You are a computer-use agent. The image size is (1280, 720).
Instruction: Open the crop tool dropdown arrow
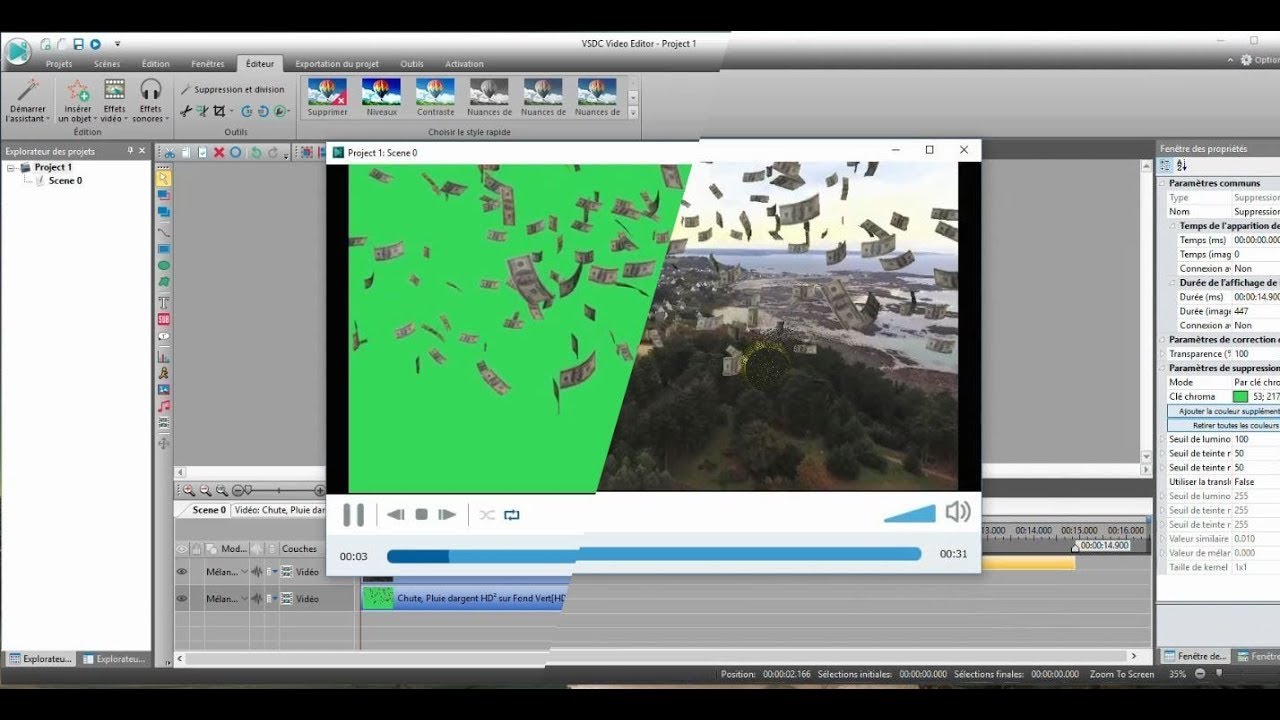(x=231, y=112)
